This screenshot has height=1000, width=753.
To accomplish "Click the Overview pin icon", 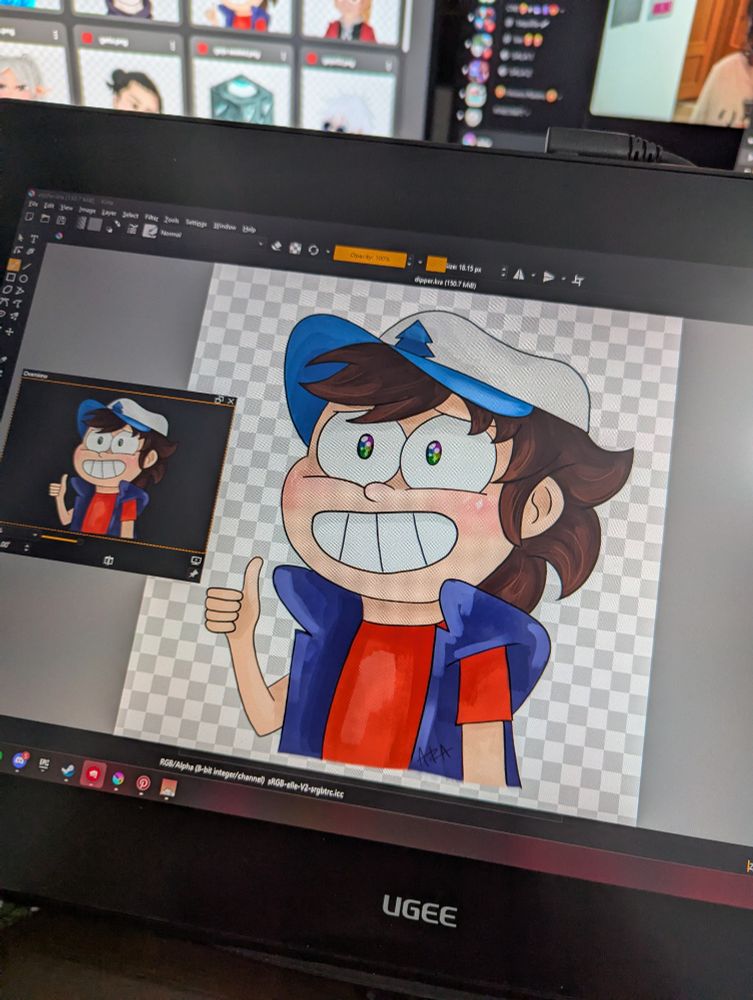I will coord(194,573).
